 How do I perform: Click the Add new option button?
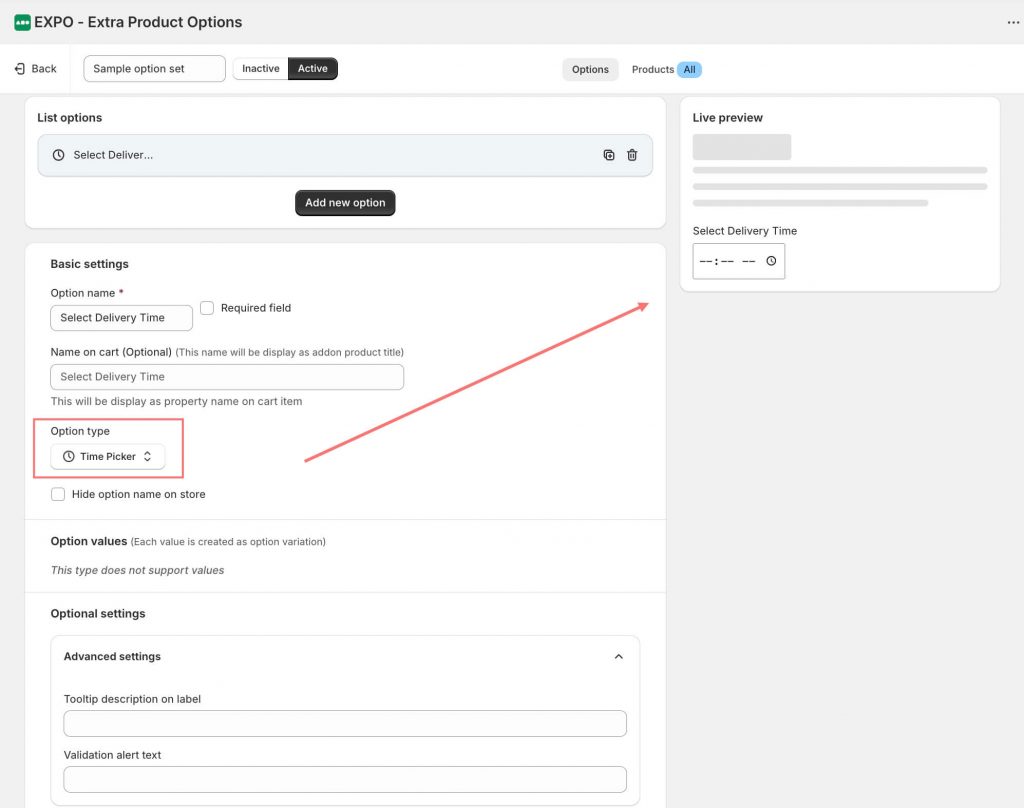345,203
